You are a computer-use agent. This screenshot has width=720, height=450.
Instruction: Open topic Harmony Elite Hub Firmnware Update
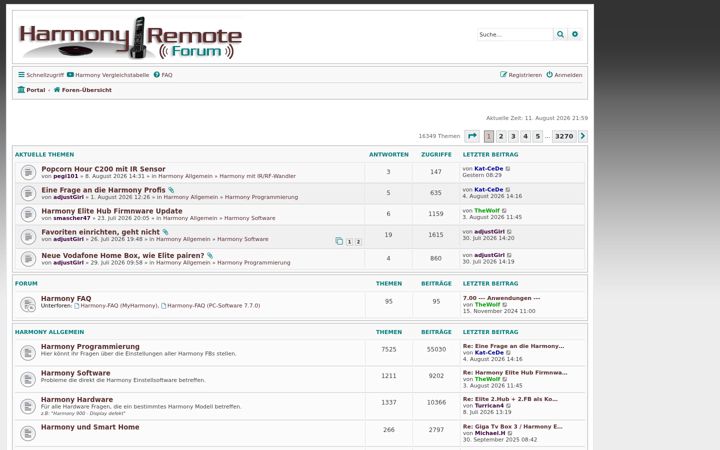tap(112, 211)
